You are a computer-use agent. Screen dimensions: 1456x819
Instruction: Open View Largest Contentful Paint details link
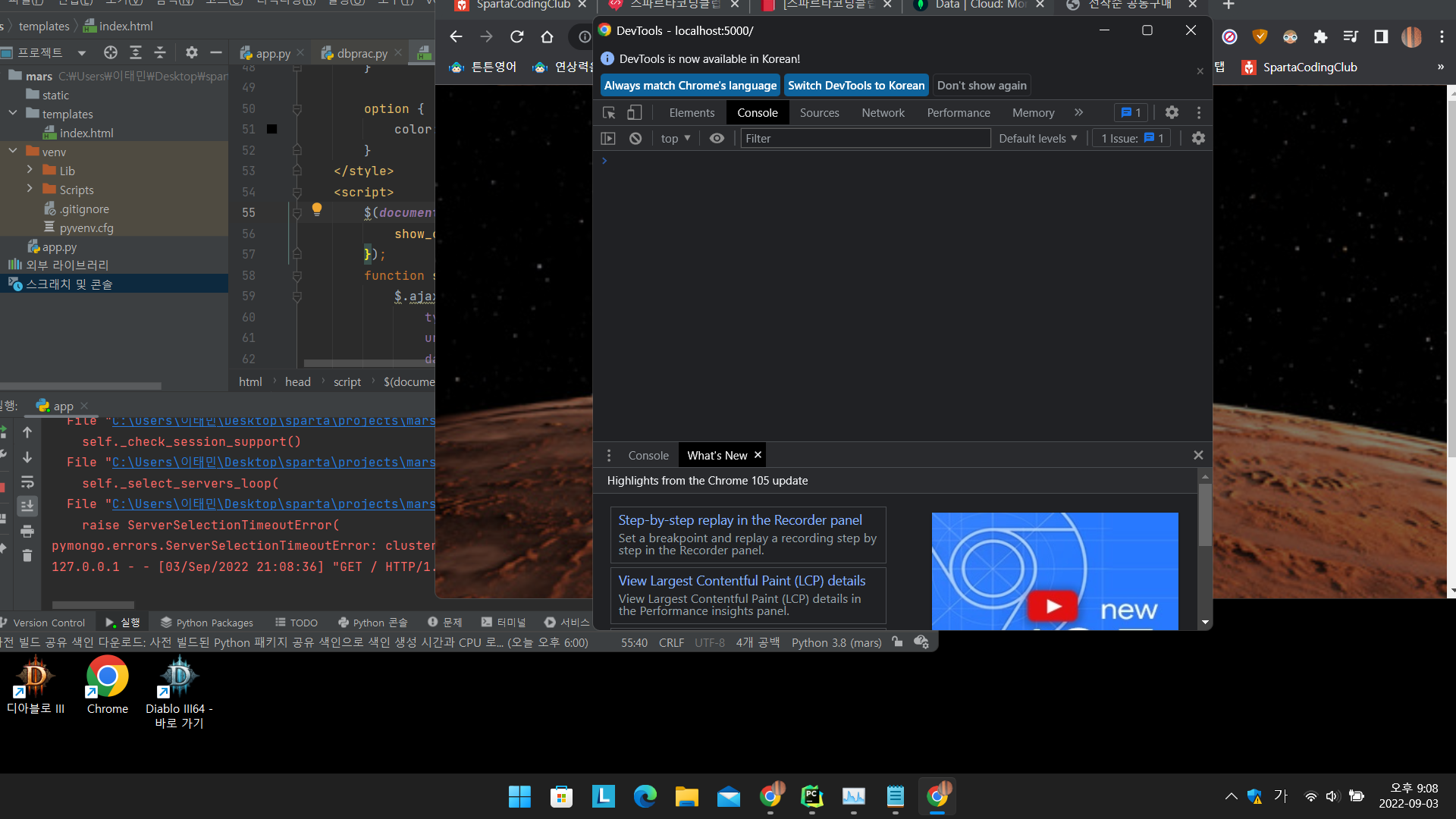tap(742, 581)
